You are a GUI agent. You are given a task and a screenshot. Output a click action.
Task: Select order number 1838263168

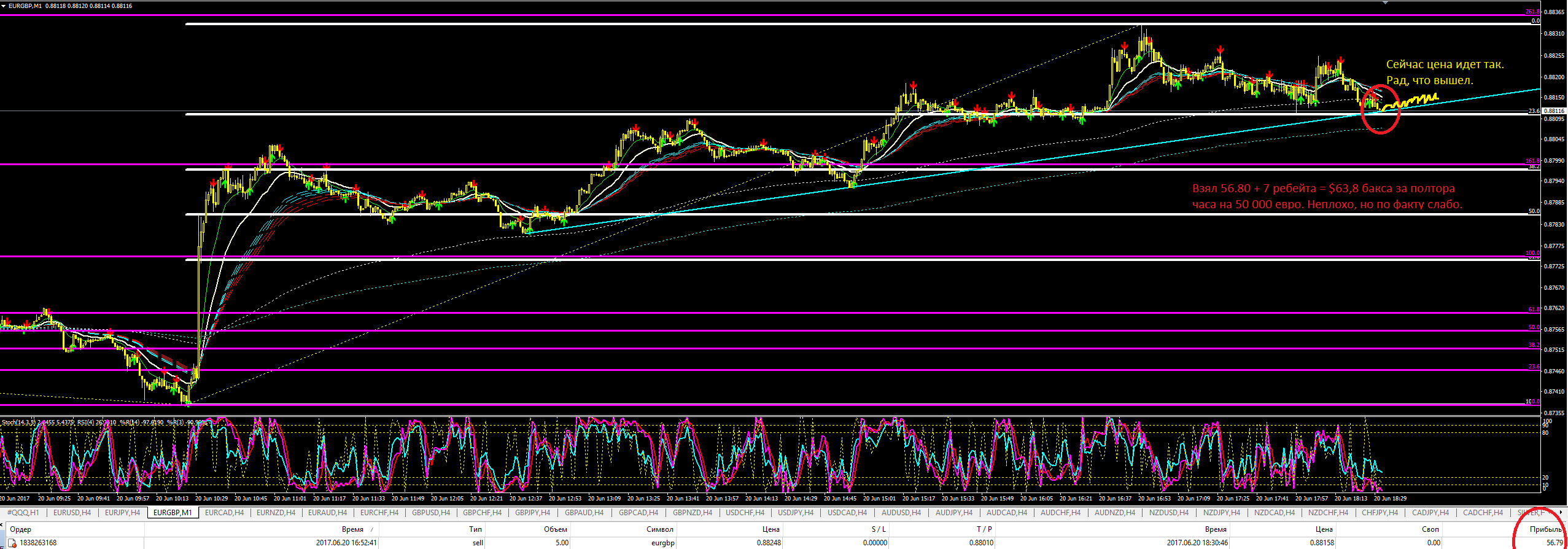[x=38, y=543]
